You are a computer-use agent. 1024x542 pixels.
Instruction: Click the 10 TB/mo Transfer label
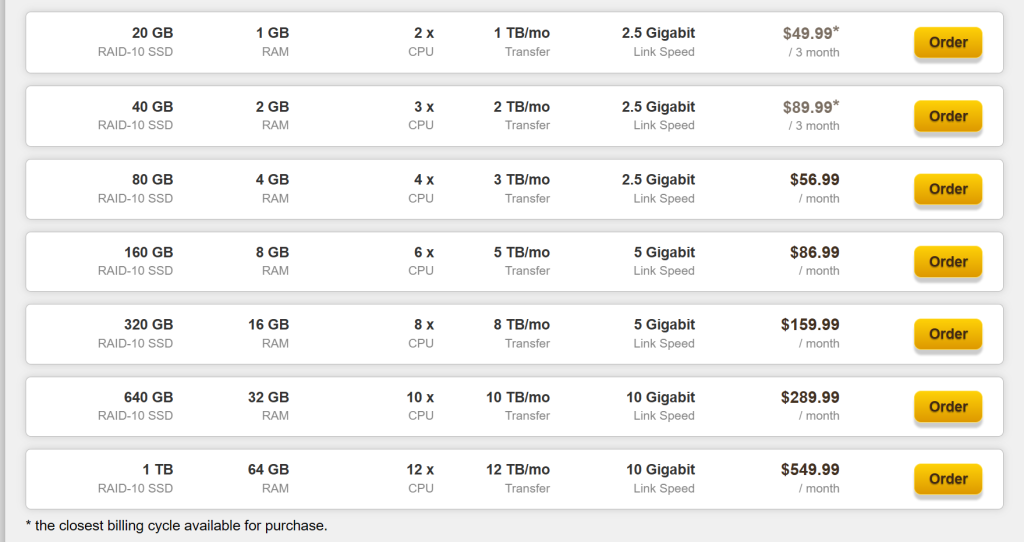click(518, 406)
